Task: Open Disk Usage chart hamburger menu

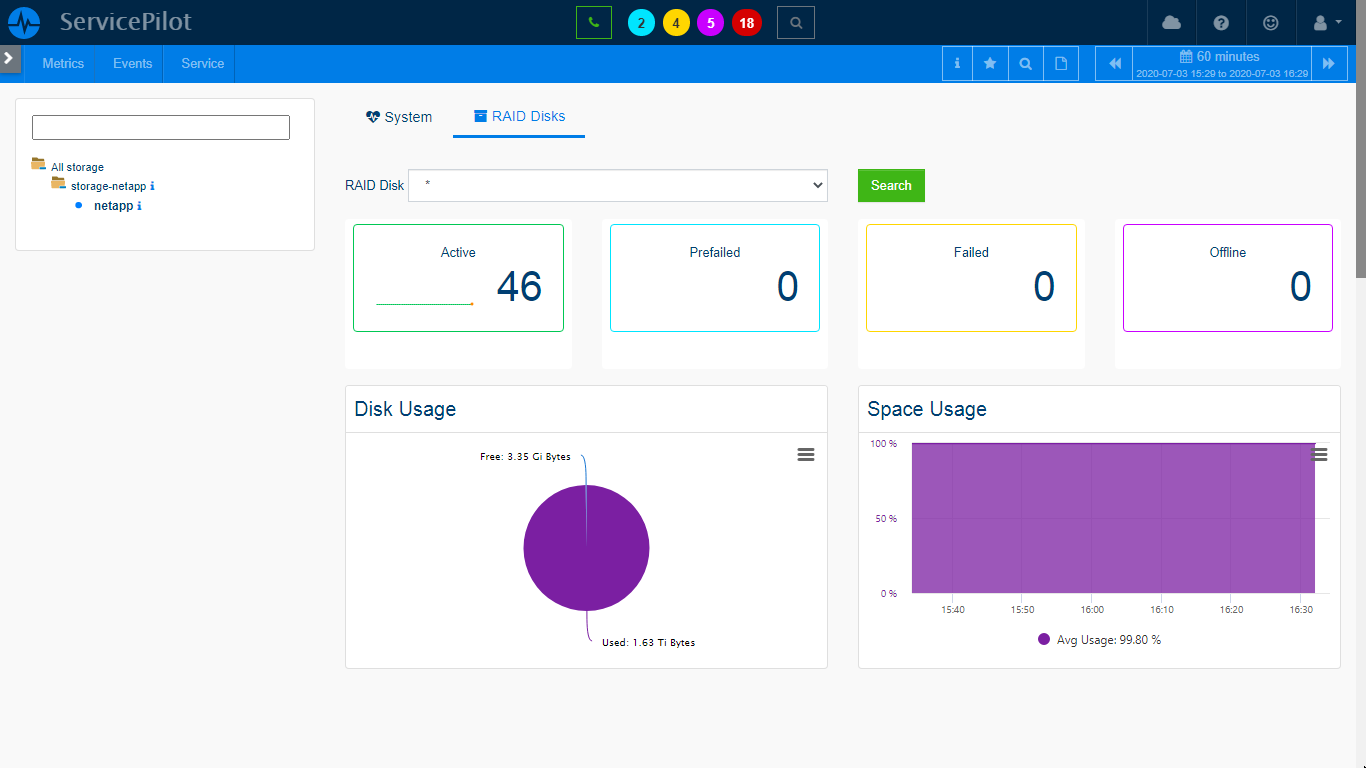Action: tap(805, 455)
